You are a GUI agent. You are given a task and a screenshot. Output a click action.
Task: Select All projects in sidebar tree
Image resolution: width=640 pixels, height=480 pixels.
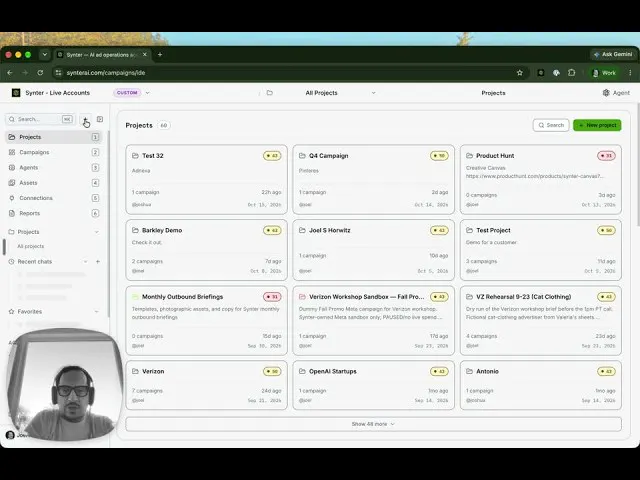pos(31,246)
